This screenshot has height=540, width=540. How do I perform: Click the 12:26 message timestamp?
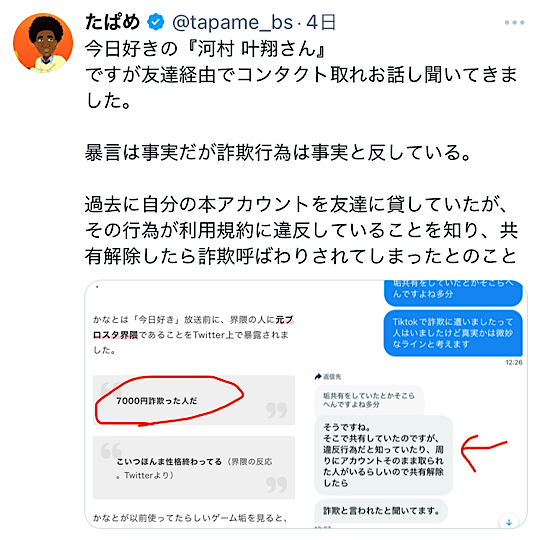(x=514, y=362)
